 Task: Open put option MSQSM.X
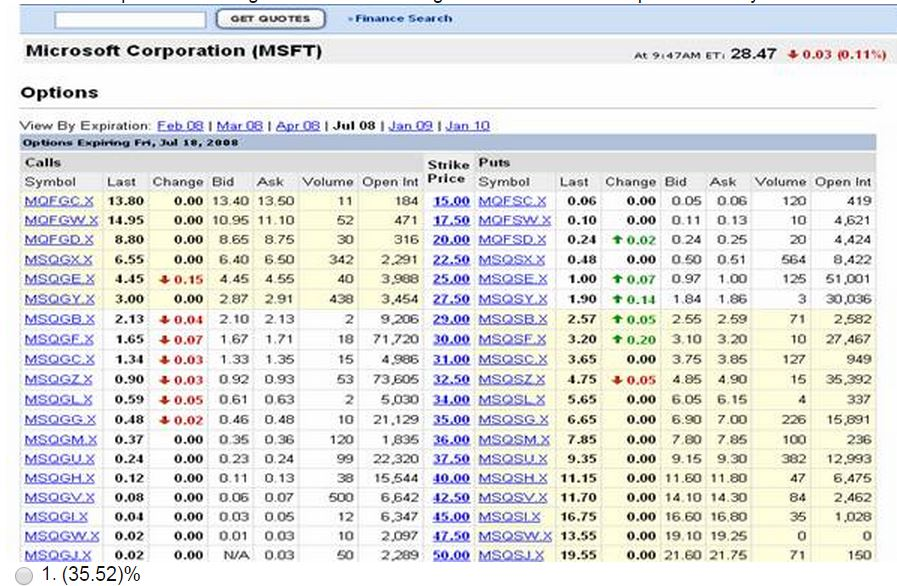pos(514,440)
